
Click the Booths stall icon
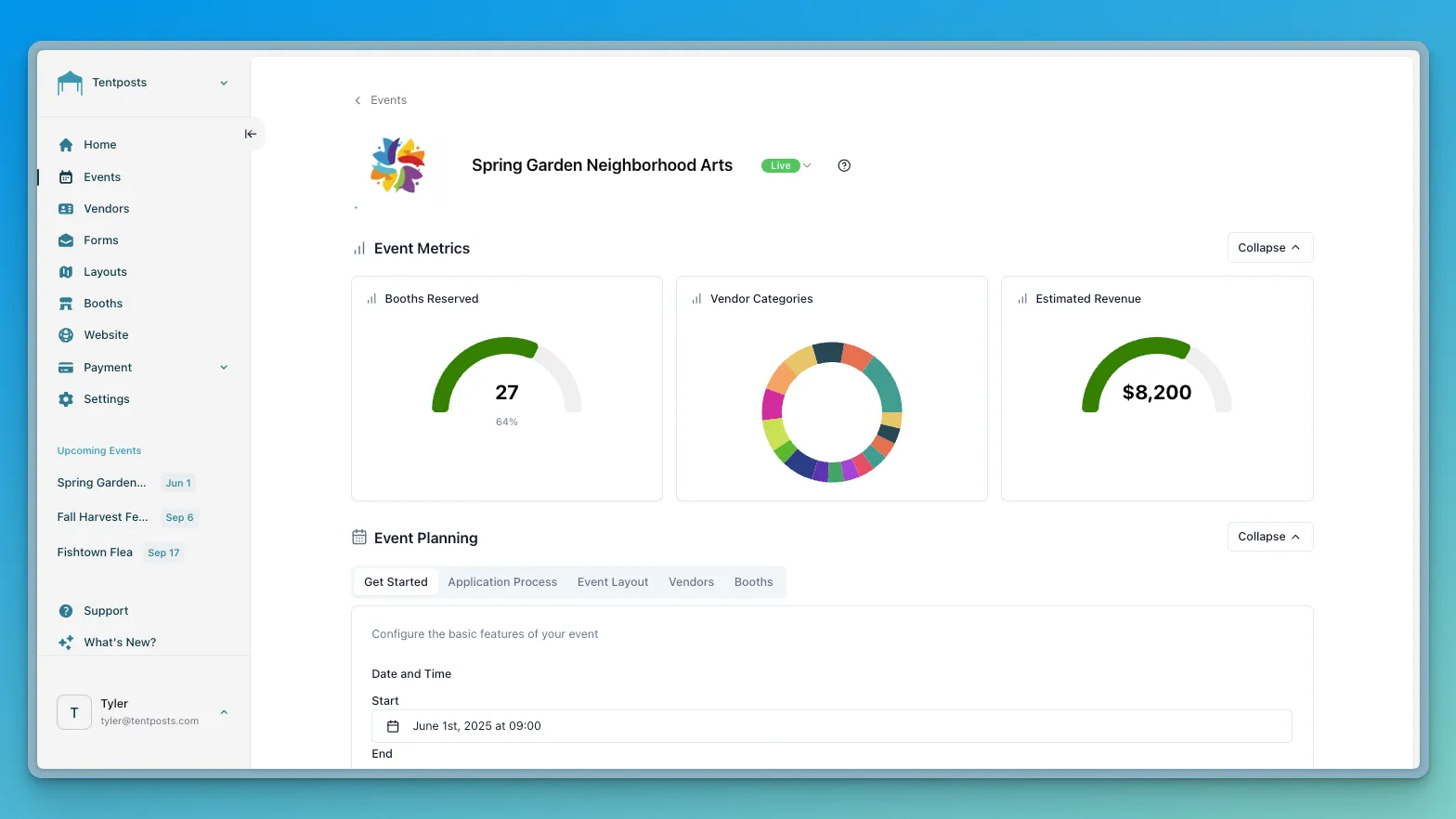(66, 304)
